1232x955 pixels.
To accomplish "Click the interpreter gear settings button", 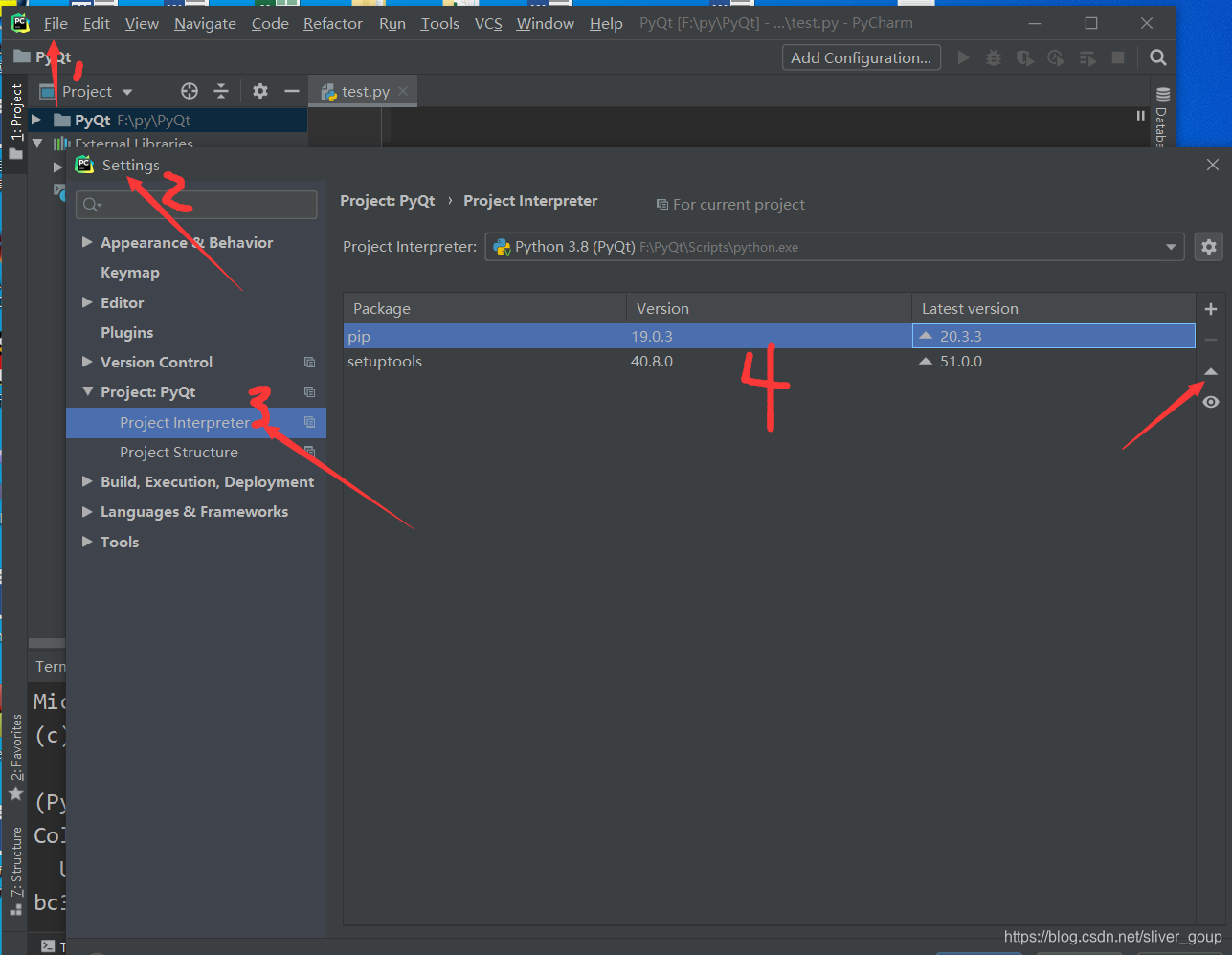I will (1209, 247).
